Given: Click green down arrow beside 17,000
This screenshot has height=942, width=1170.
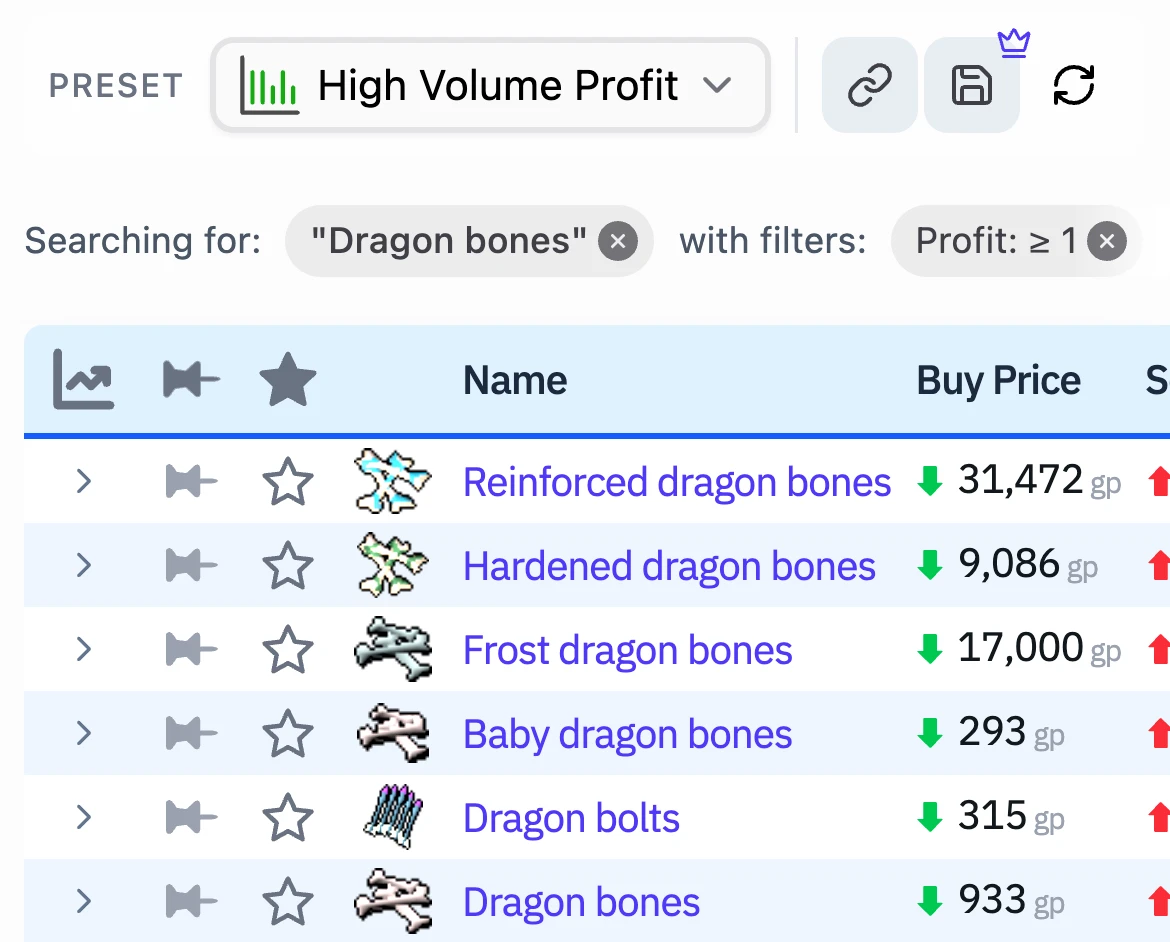Looking at the screenshot, I should 930,649.
